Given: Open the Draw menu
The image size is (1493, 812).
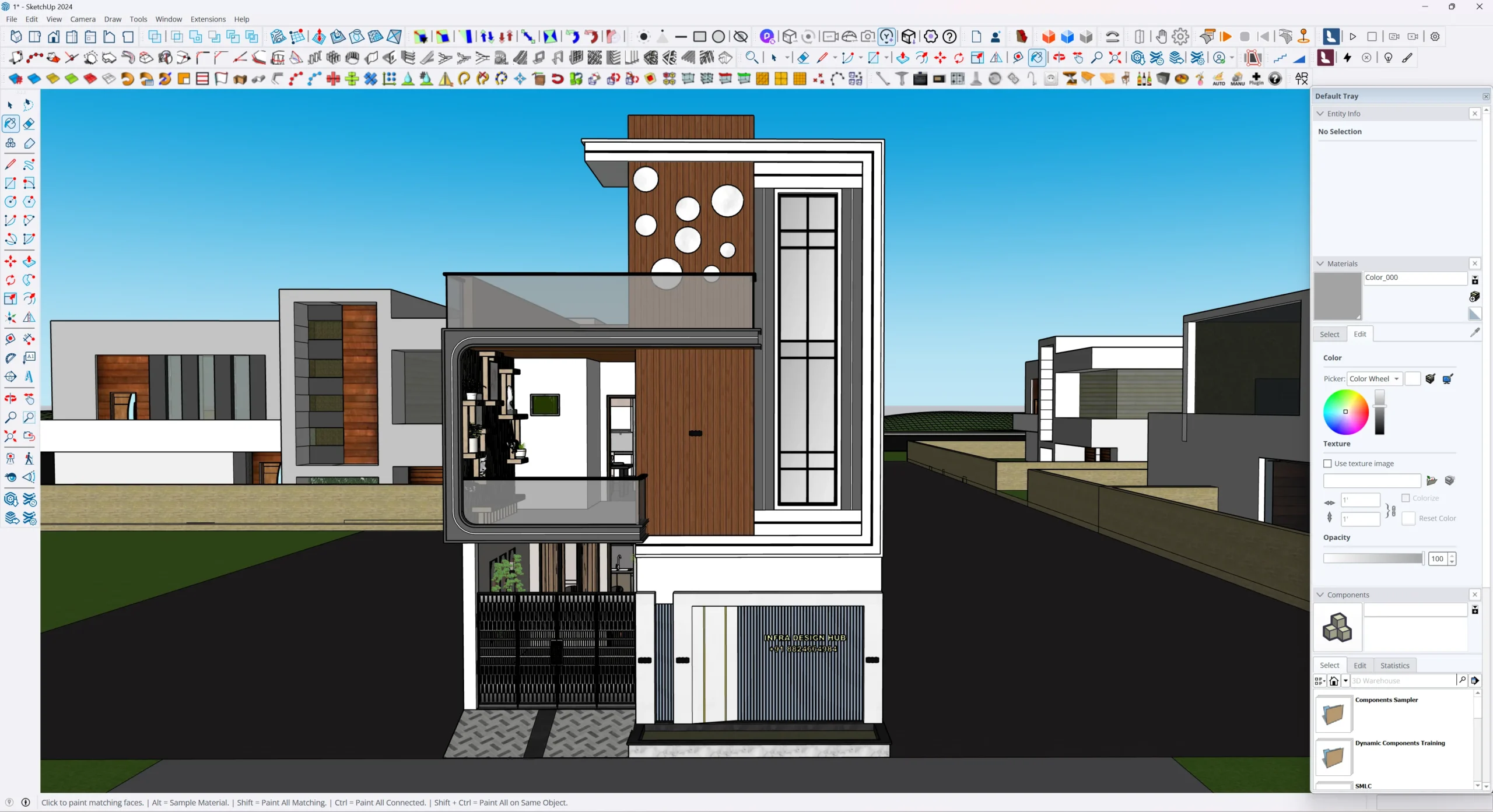Looking at the screenshot, I should tap(113, 19).
